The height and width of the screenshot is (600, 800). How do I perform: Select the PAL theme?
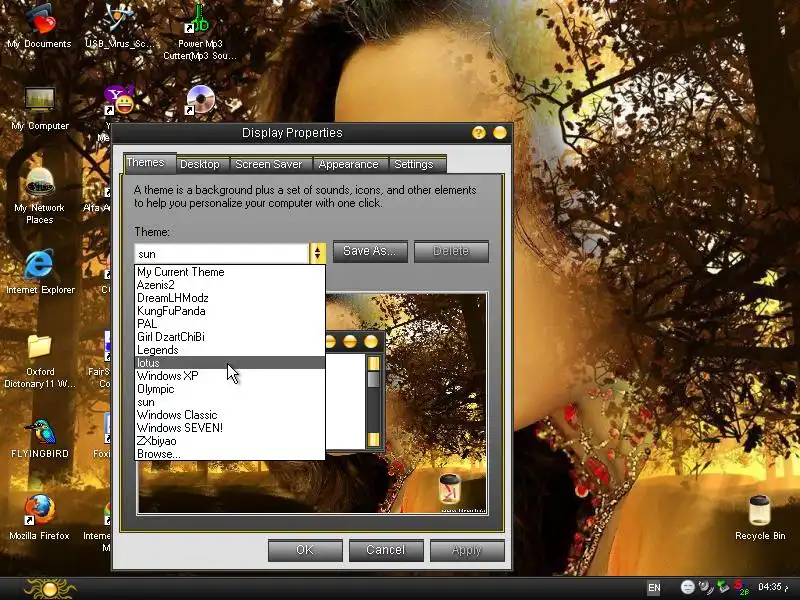point(230,324)
